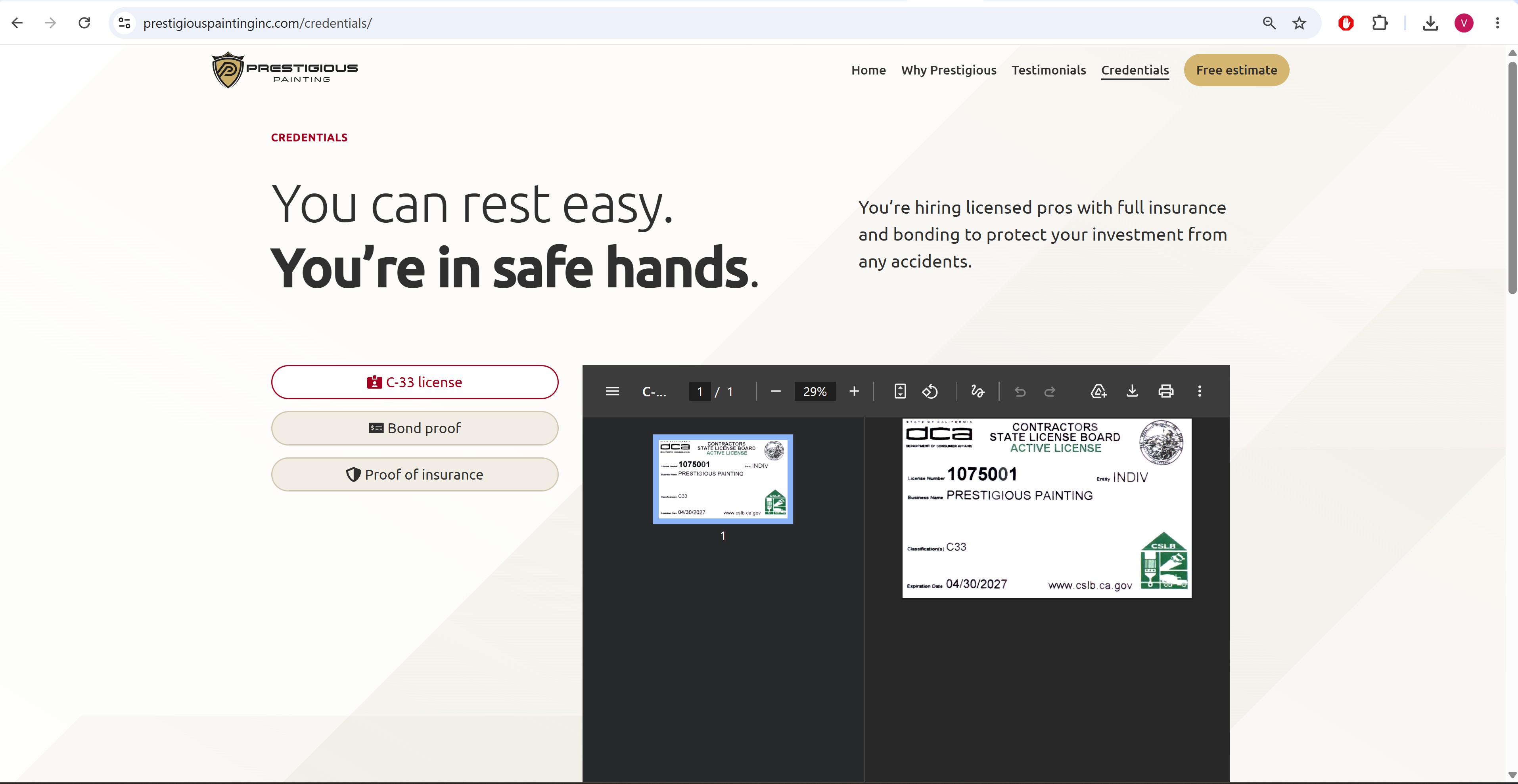The width and height of the screenshot is (1518, 784).
Task: Edit the 29% zoom level field
Action: click(x=815, y=392)
